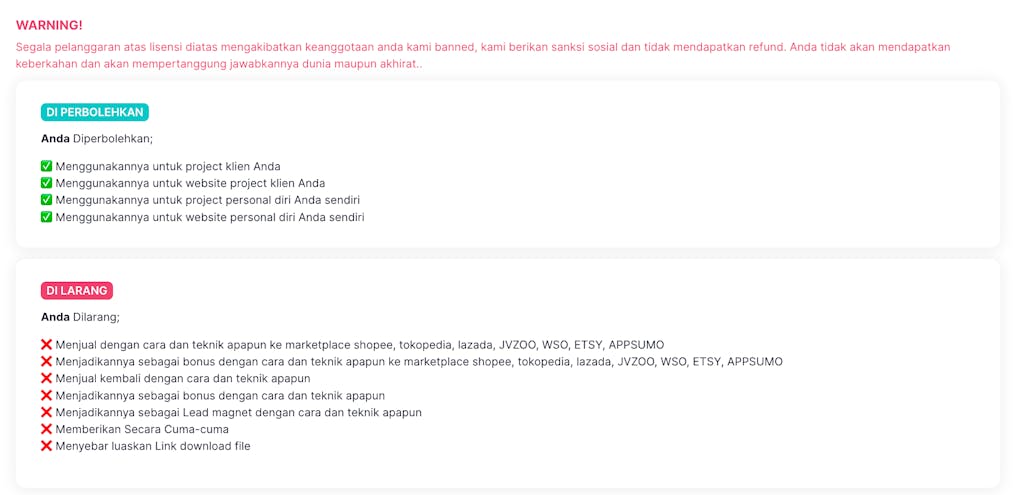The image size is (1016, 495).
Task: Click the text "Menjual kembali dengan cara dan teknik apapun"
Action: click(x=183, y=378)
